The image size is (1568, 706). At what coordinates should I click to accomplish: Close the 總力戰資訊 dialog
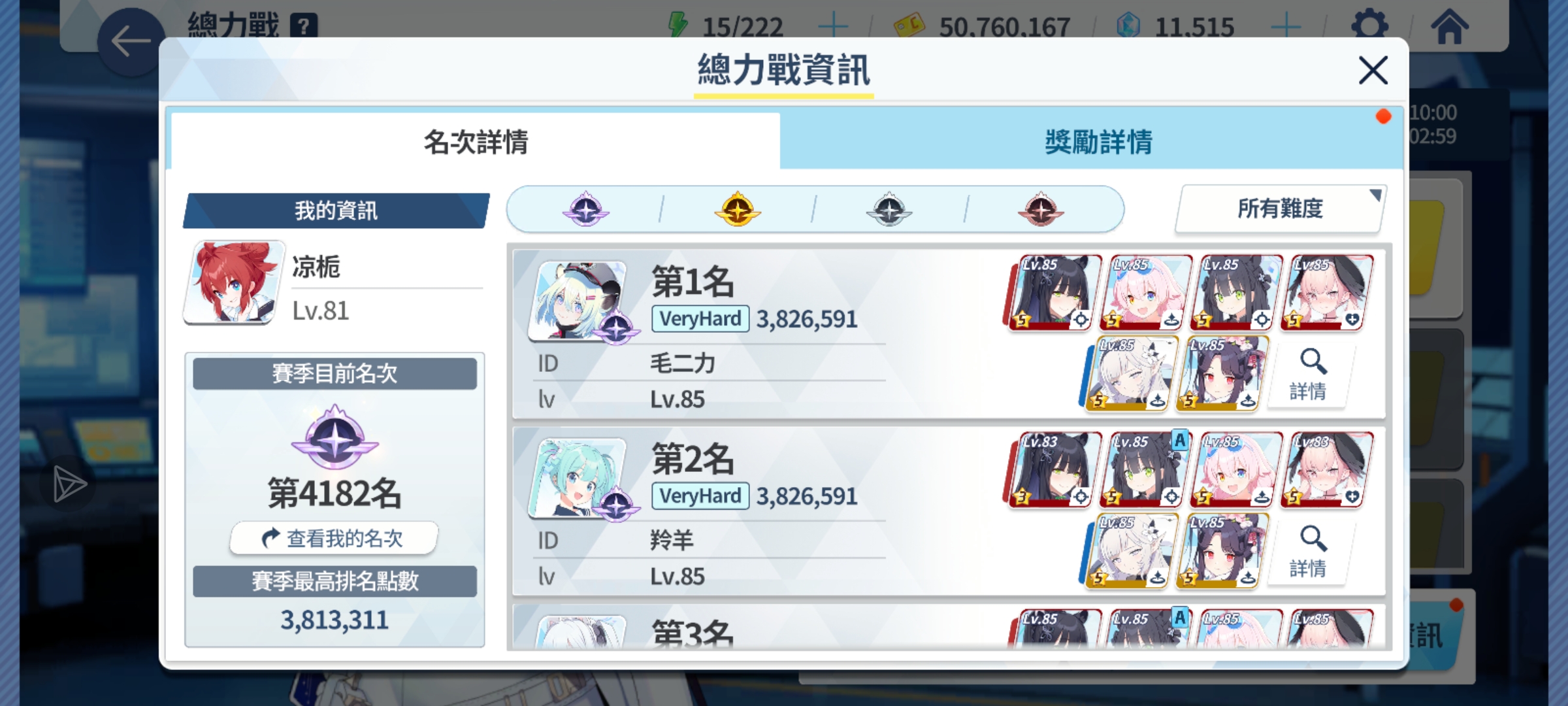(1373, 70)
